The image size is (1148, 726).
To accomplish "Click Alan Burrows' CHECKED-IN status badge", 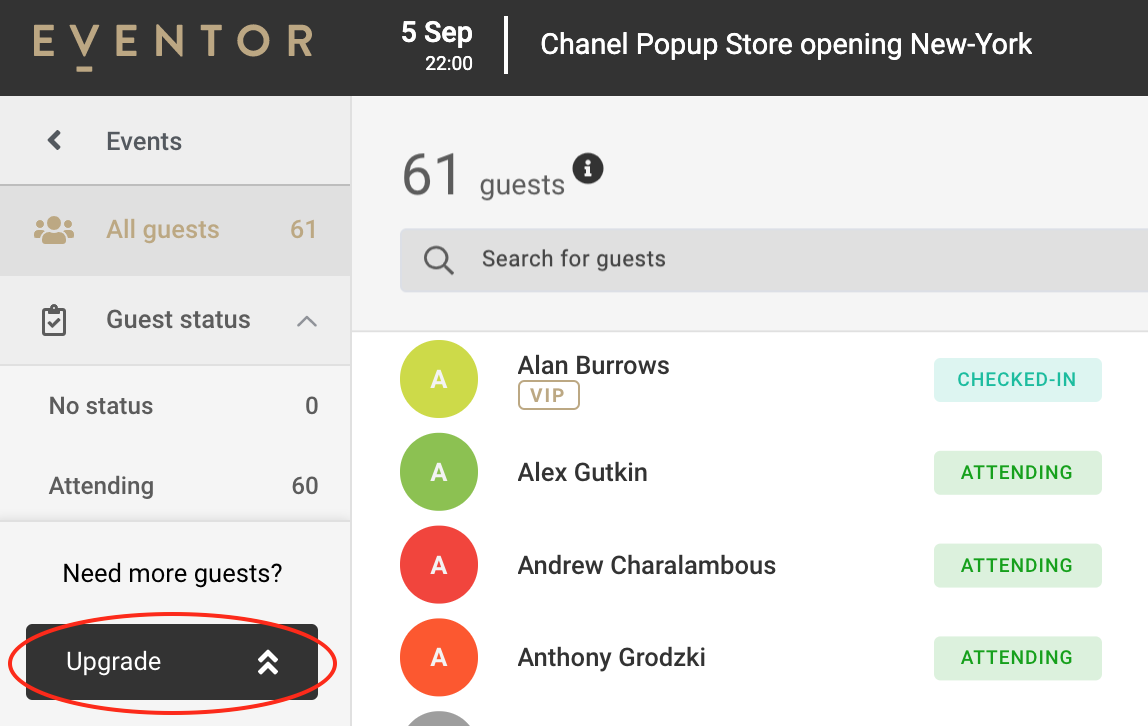I will 1018,380.
